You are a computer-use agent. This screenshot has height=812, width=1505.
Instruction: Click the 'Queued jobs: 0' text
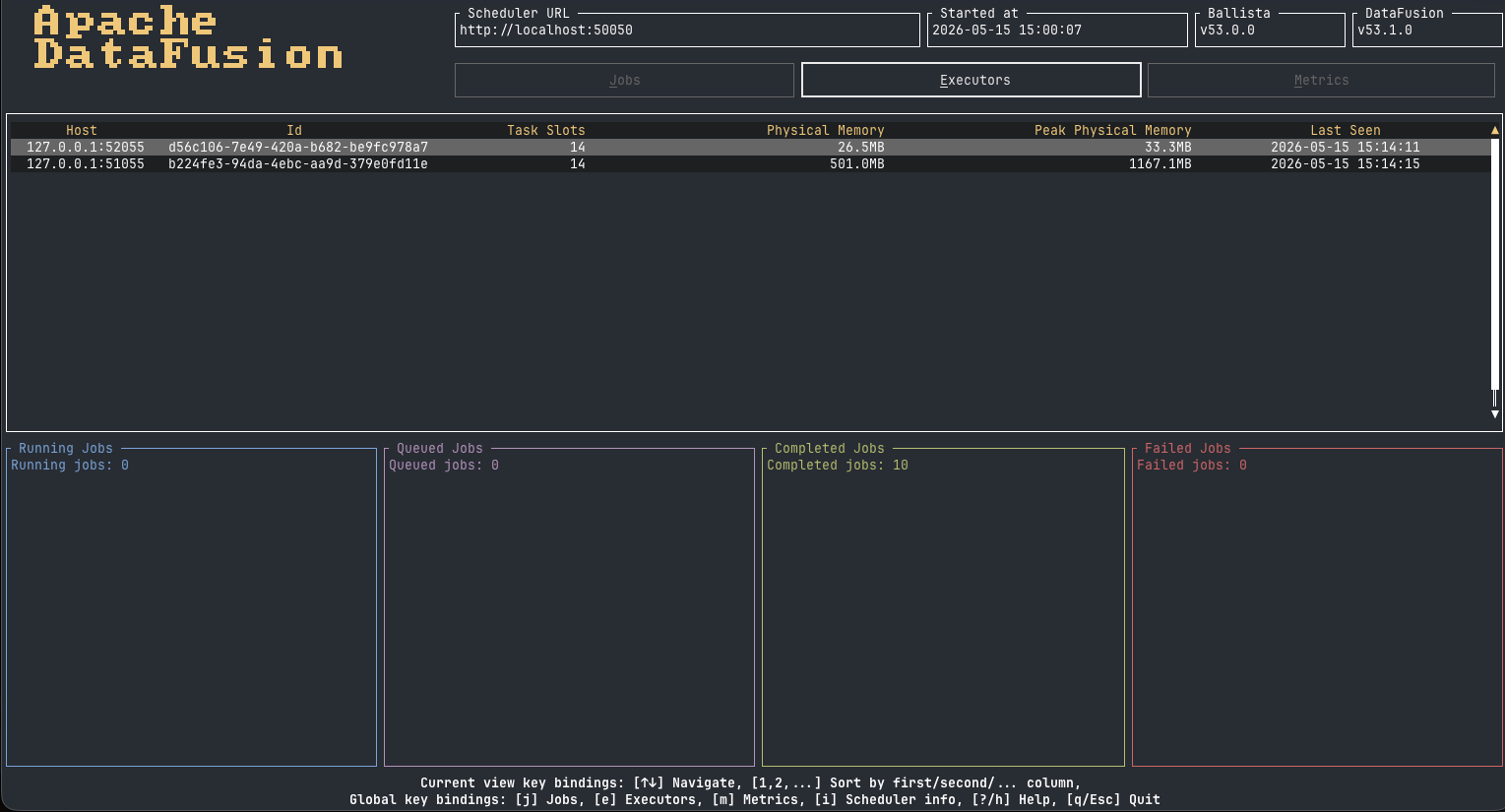[x=444, y=465]
